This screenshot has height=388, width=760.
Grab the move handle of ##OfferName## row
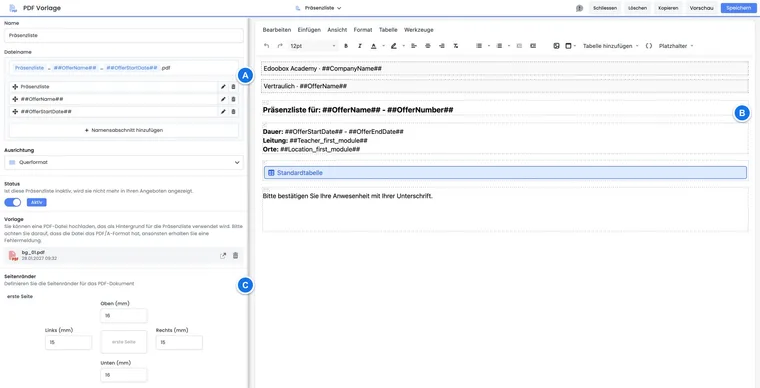pos(15,99)
